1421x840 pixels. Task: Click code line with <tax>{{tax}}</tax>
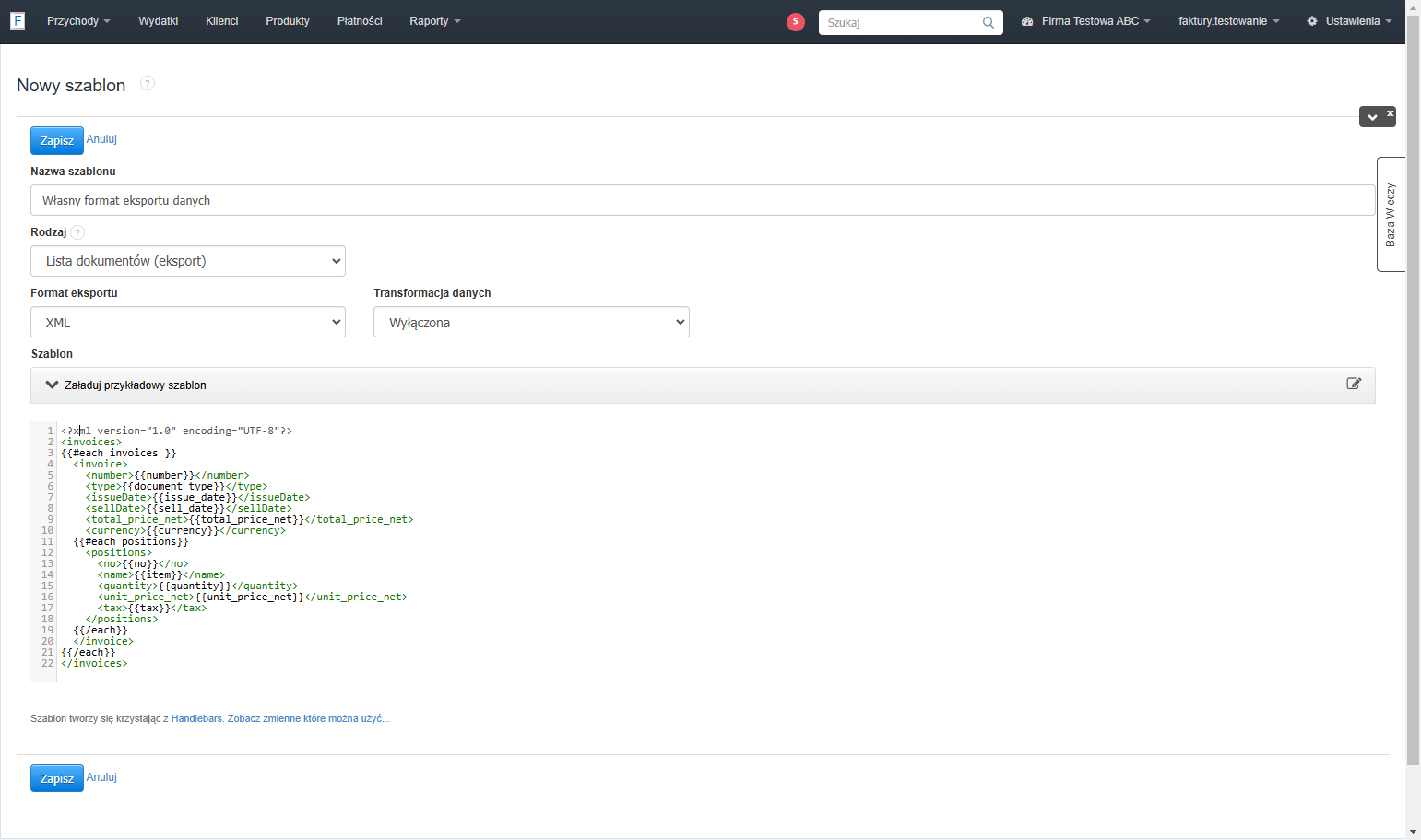tap(152, 608)
